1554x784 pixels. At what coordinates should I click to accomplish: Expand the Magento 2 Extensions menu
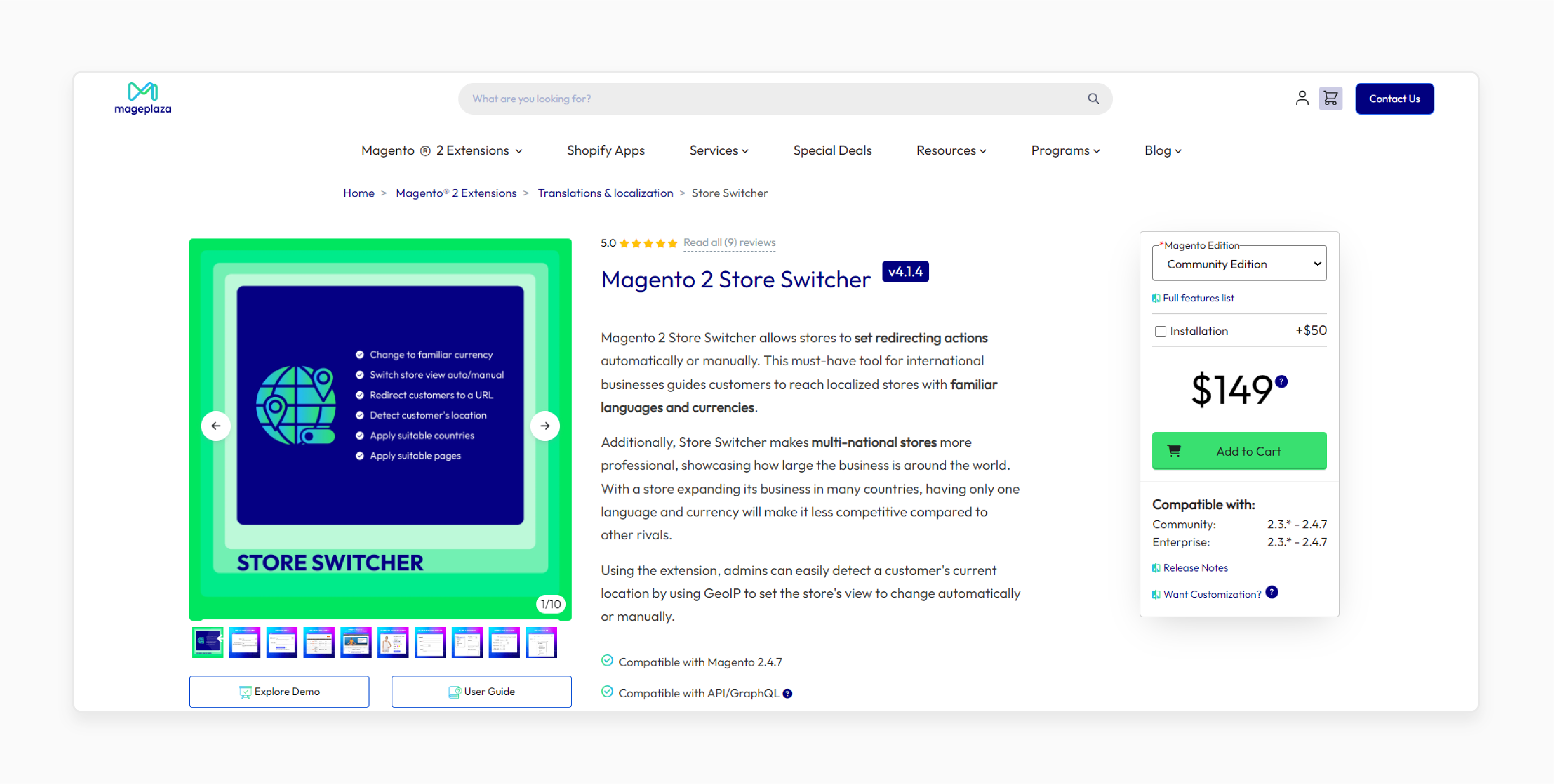(x=442, y=150)
